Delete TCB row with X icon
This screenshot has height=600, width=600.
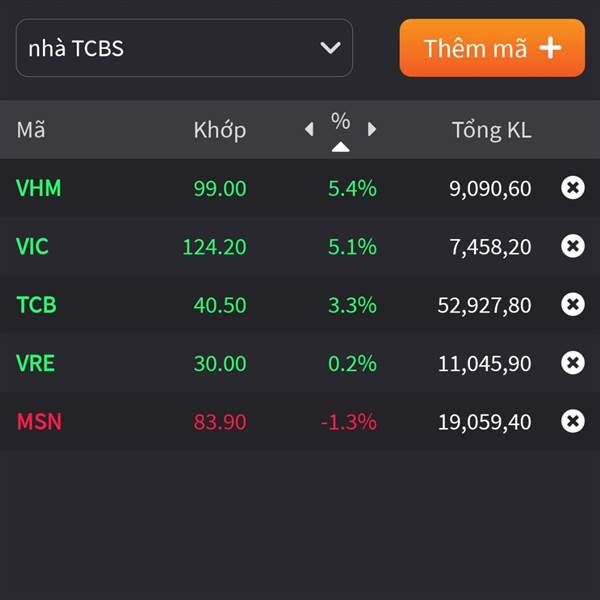572,305
